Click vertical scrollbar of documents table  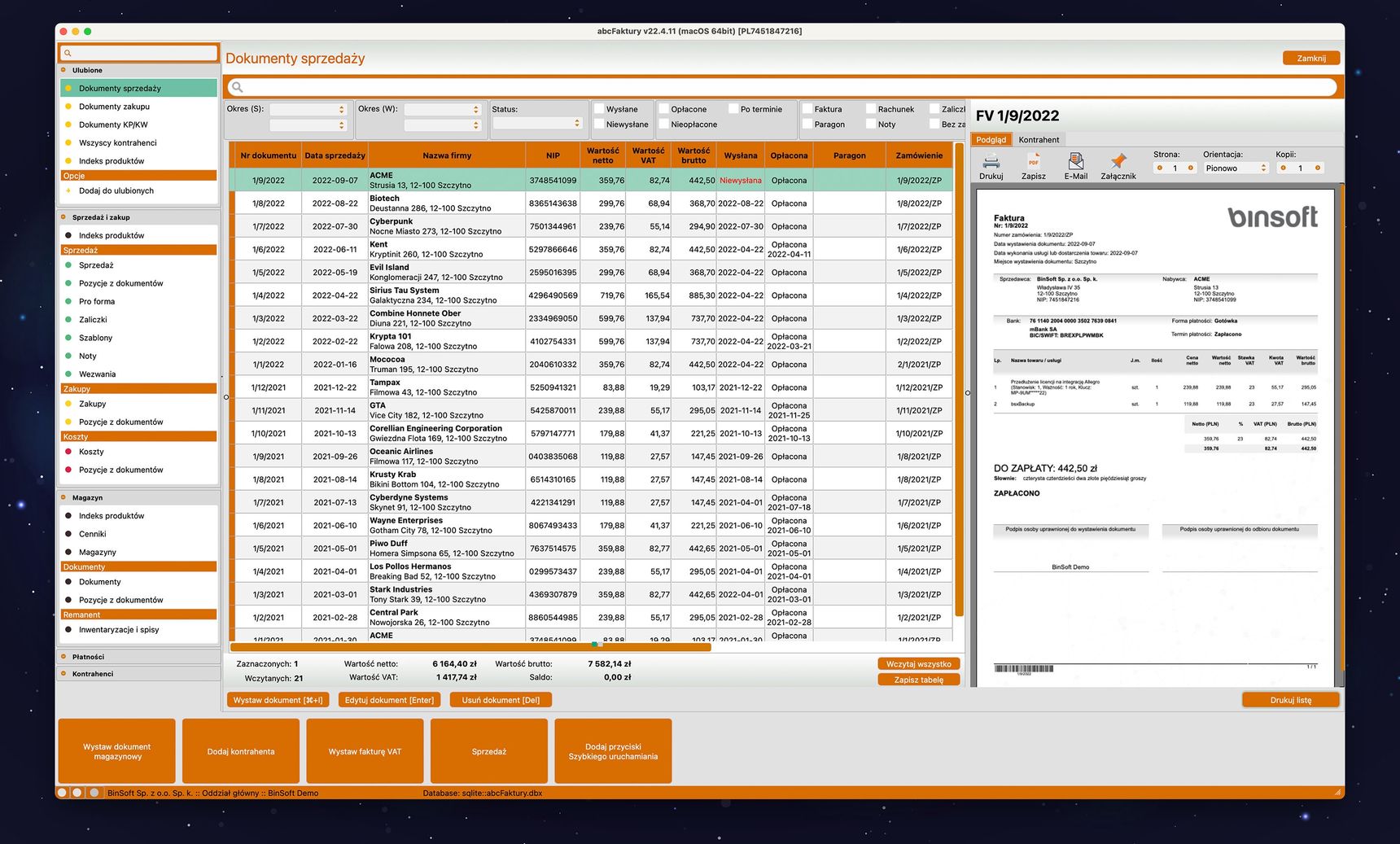(959, 379)
